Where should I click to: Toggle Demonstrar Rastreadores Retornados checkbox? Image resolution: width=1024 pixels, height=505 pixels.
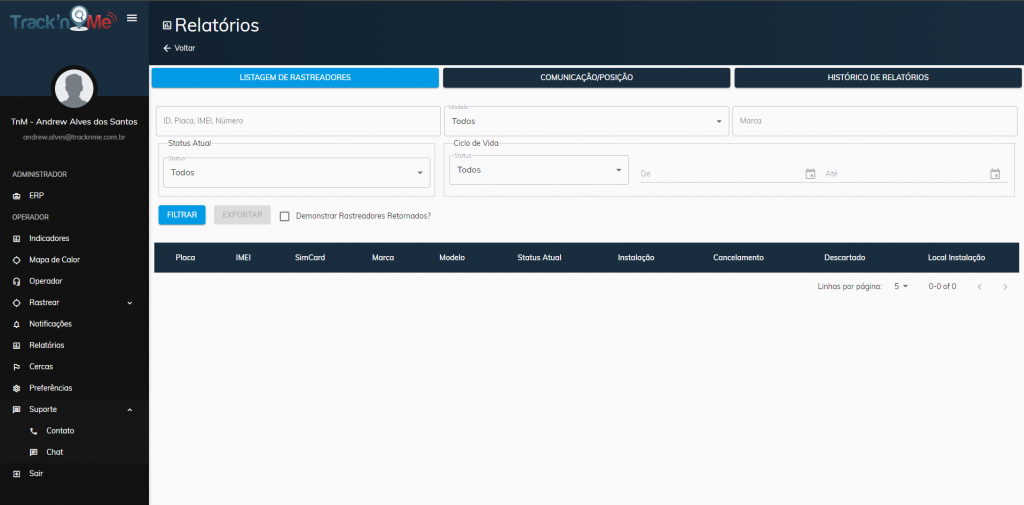tap(285, 216)
